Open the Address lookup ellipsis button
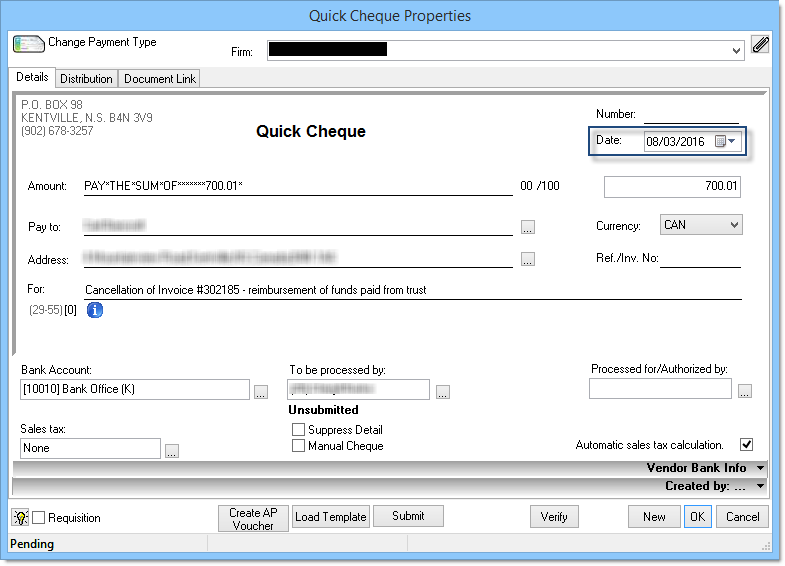 pos(528,259)
